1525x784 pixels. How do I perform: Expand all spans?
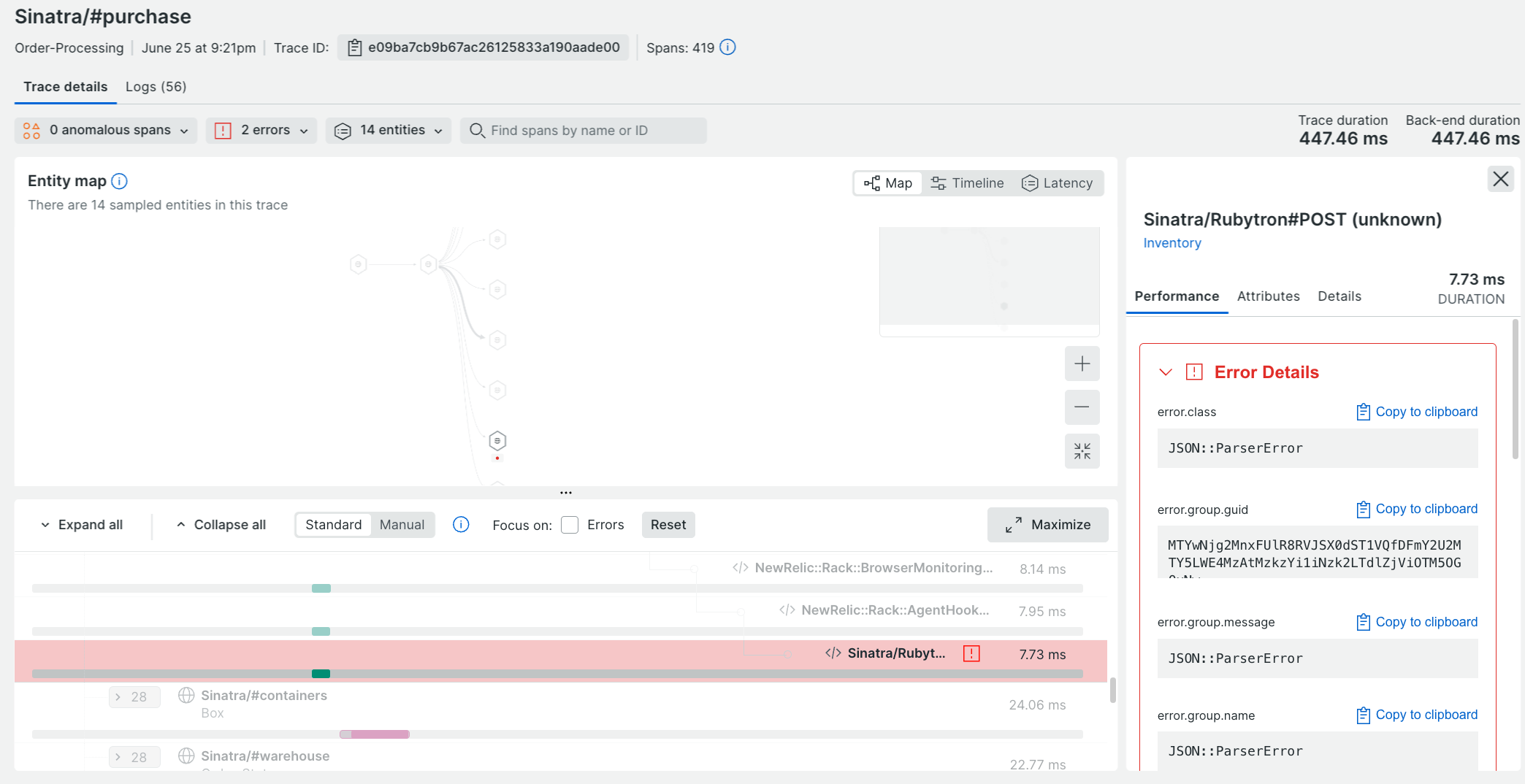(81, 525)
